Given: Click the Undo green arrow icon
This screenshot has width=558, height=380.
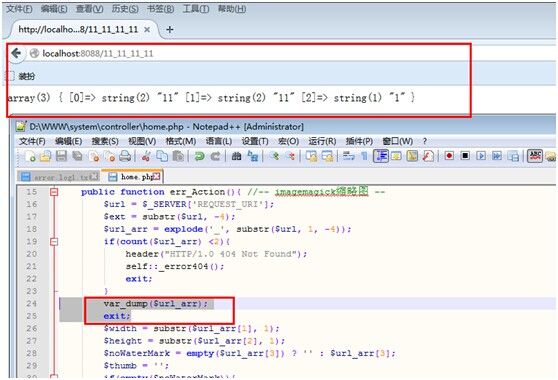Looking at the screenshot, I should (x=199, y=156).
